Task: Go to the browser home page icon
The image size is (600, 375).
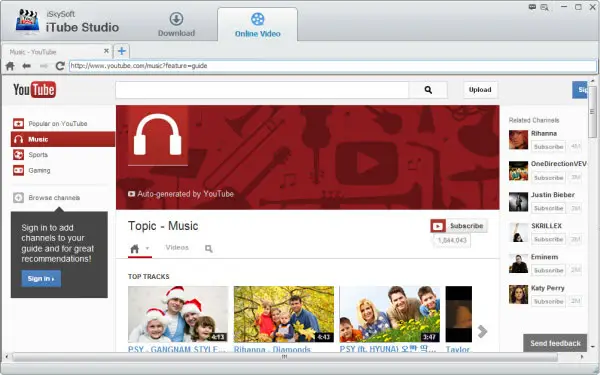Action: [10, 66]
